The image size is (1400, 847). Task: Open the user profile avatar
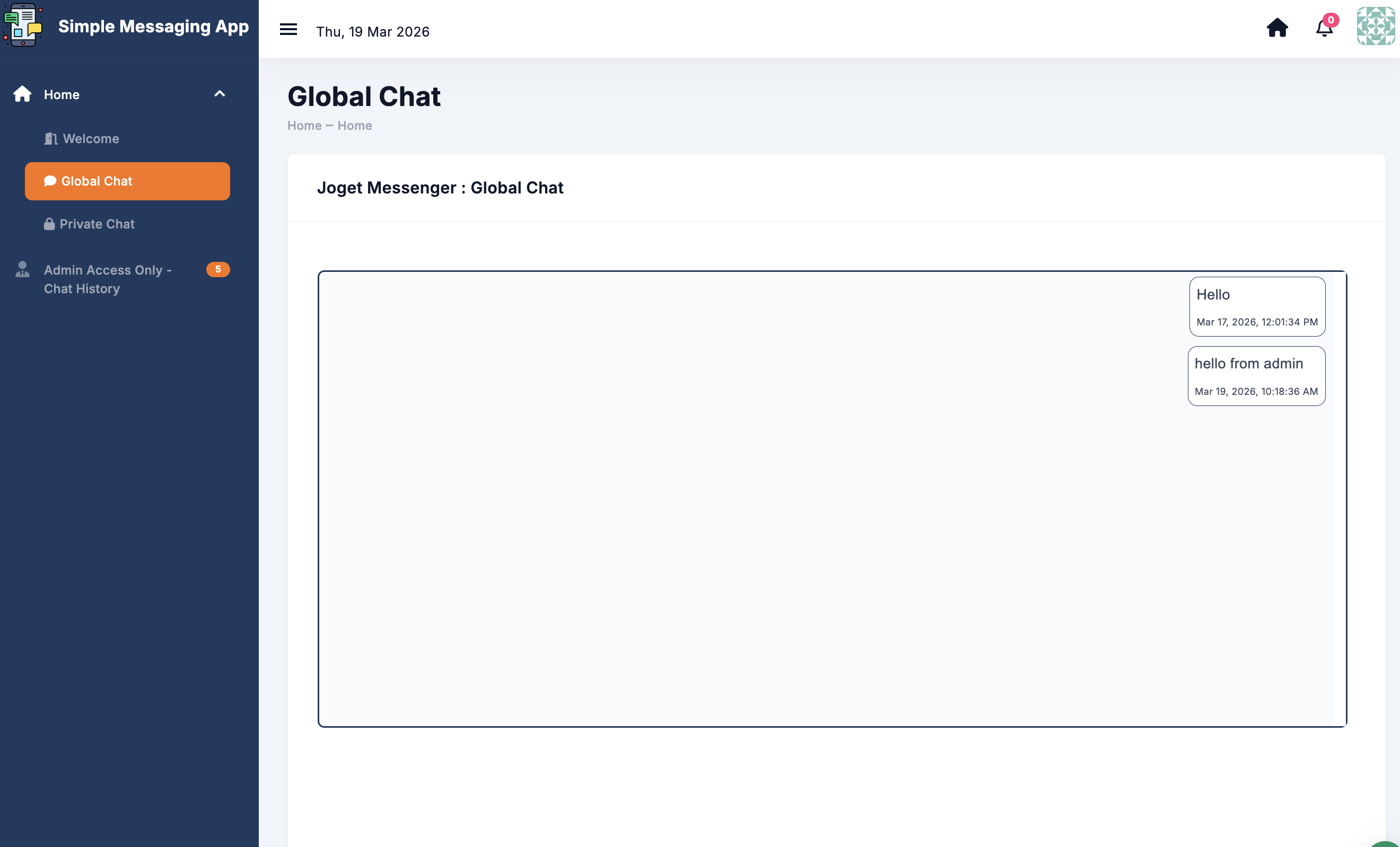pyautogui.click(x=1375, y=26)
